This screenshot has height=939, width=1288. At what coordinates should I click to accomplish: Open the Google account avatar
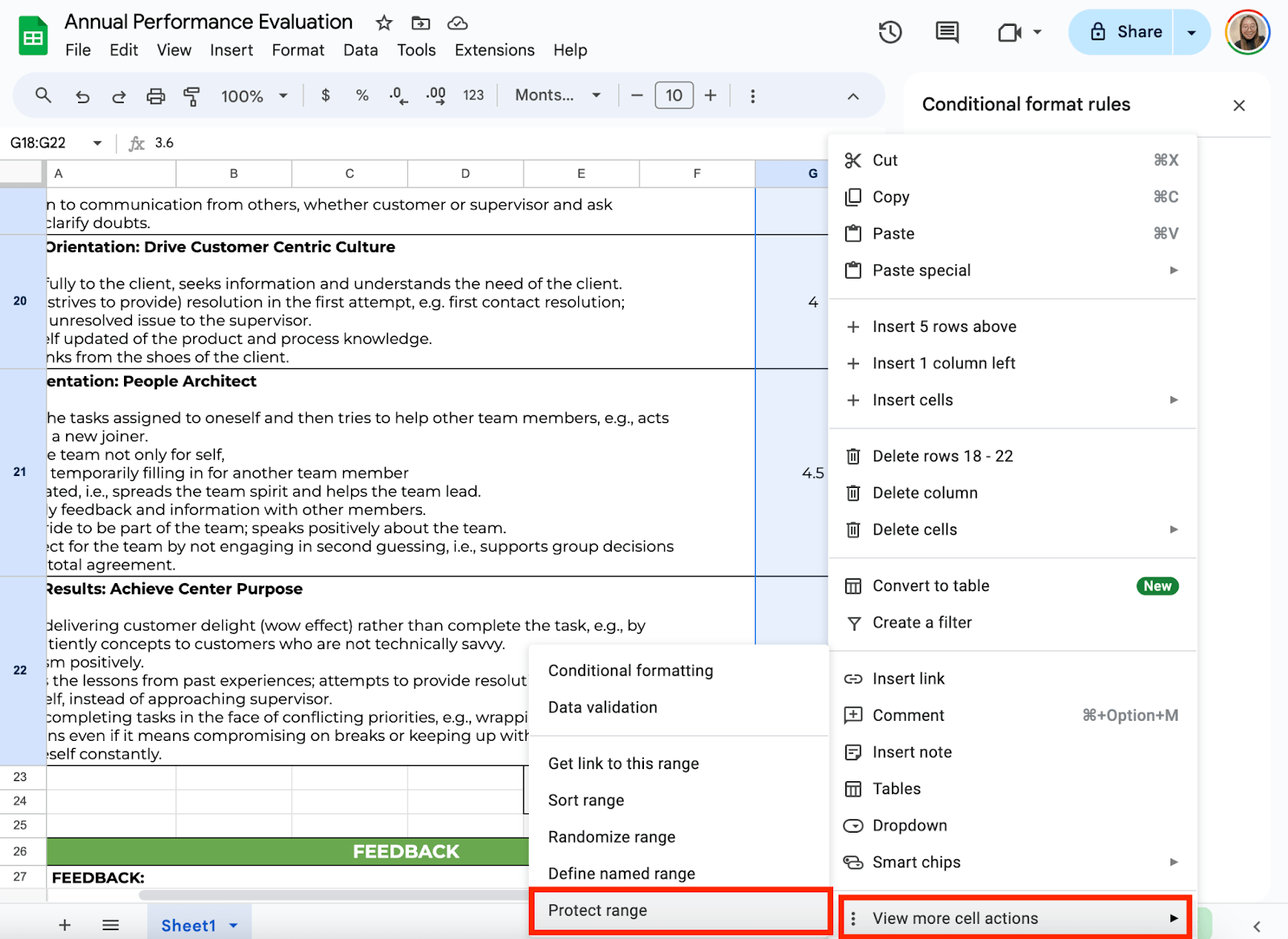[1247, 32]
